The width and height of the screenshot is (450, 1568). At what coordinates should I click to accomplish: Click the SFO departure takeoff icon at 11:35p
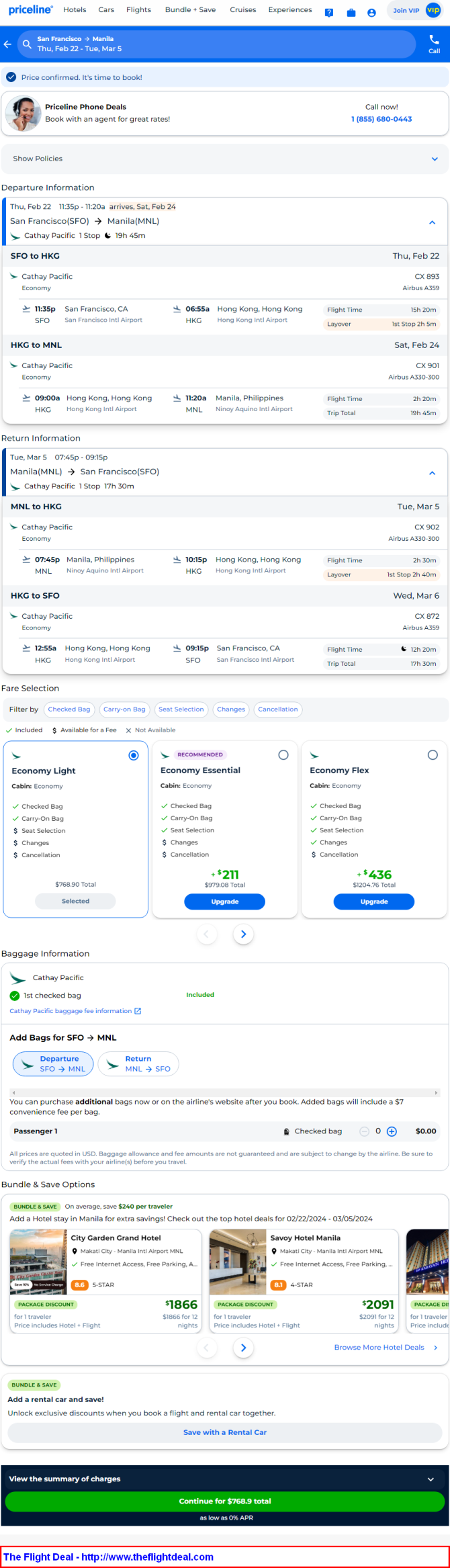pos(26,309)
